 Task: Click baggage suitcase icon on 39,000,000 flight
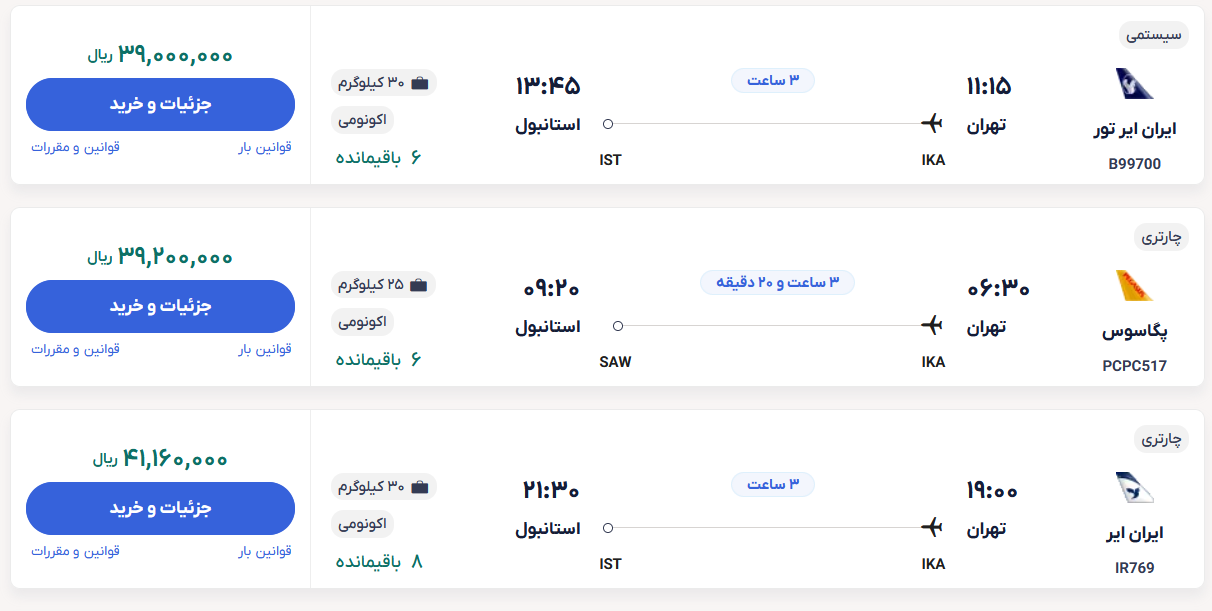[x=419, y=83]
